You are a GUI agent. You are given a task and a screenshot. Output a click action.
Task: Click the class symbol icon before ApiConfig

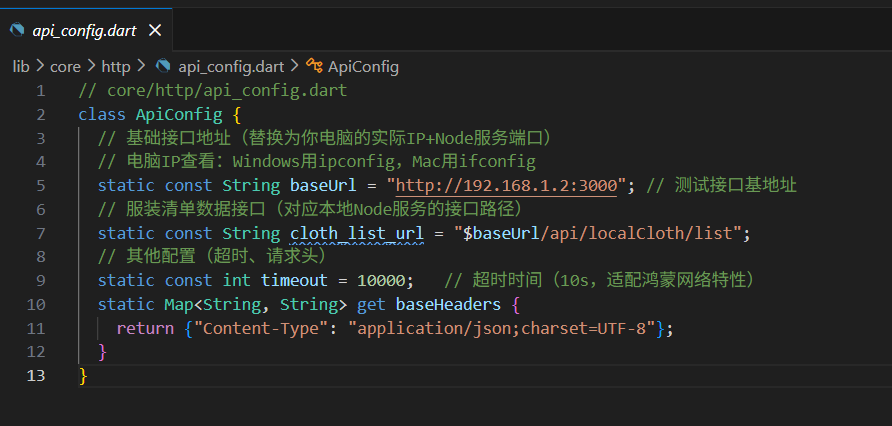click(x=315, y=66)
